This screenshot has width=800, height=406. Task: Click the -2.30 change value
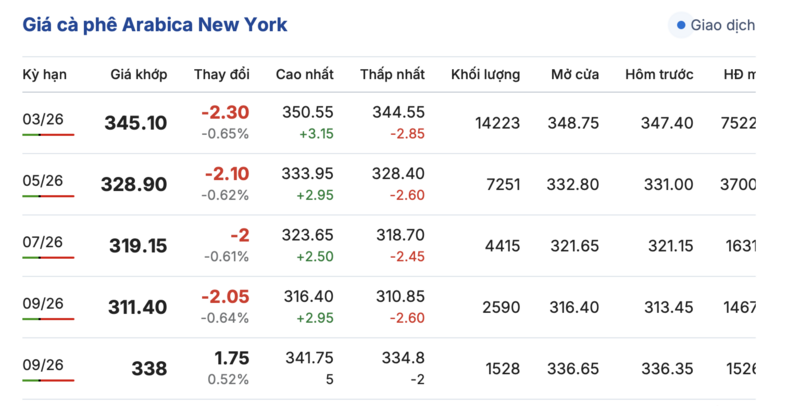coord(225,113)
